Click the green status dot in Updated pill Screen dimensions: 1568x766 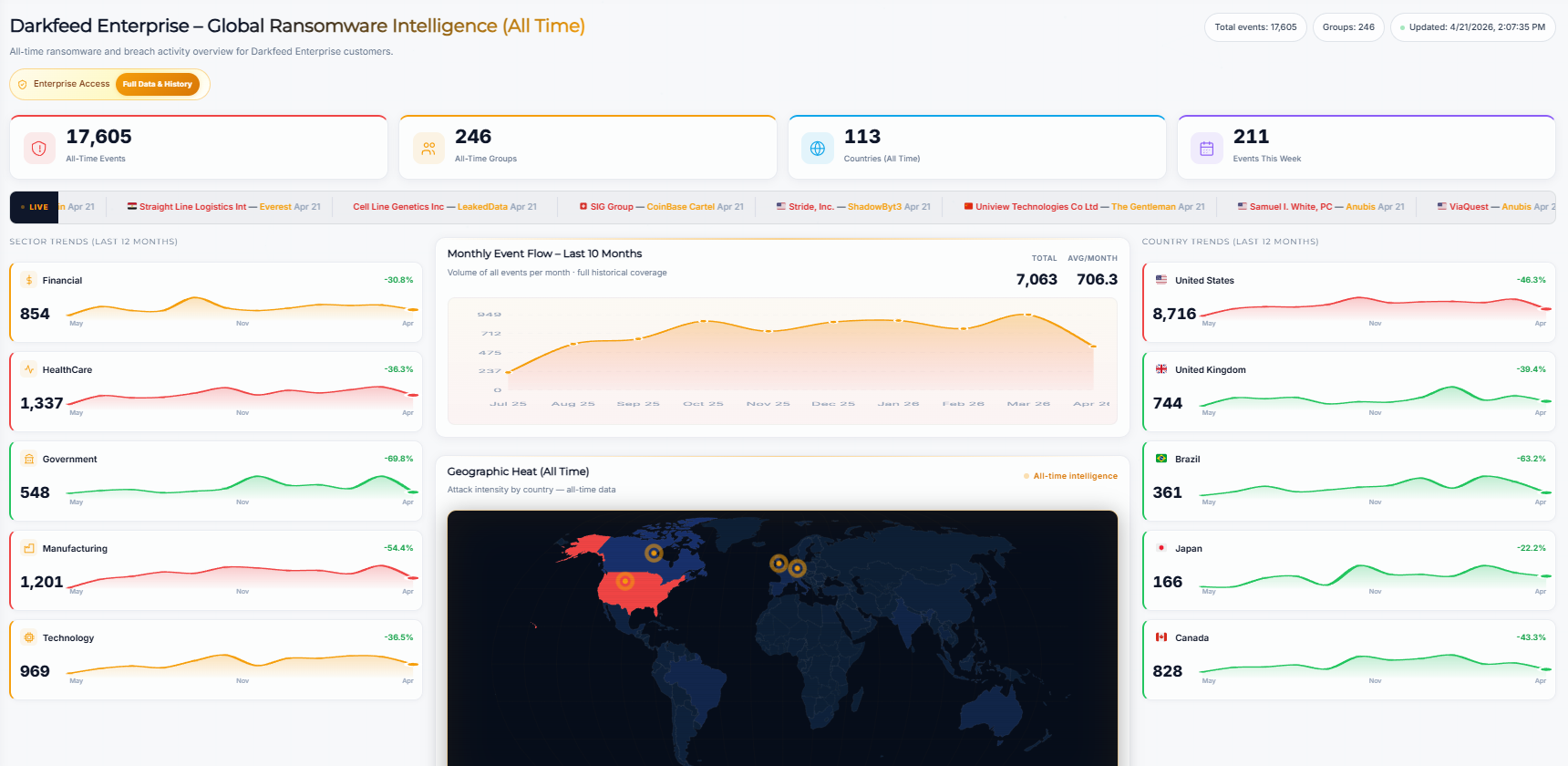point(1402,27)
